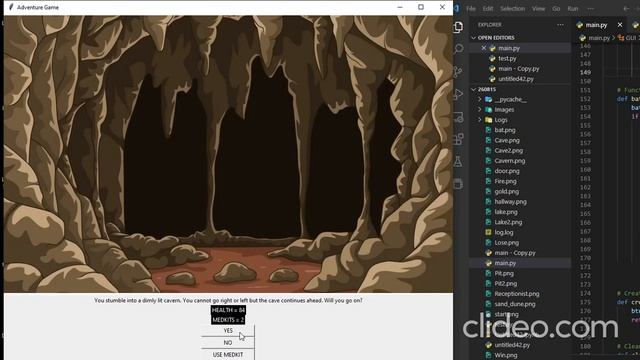The width and height of the screenshot is (640, 360).
Task: Open Win.png in file tree
Action: [x=506, y=355]
